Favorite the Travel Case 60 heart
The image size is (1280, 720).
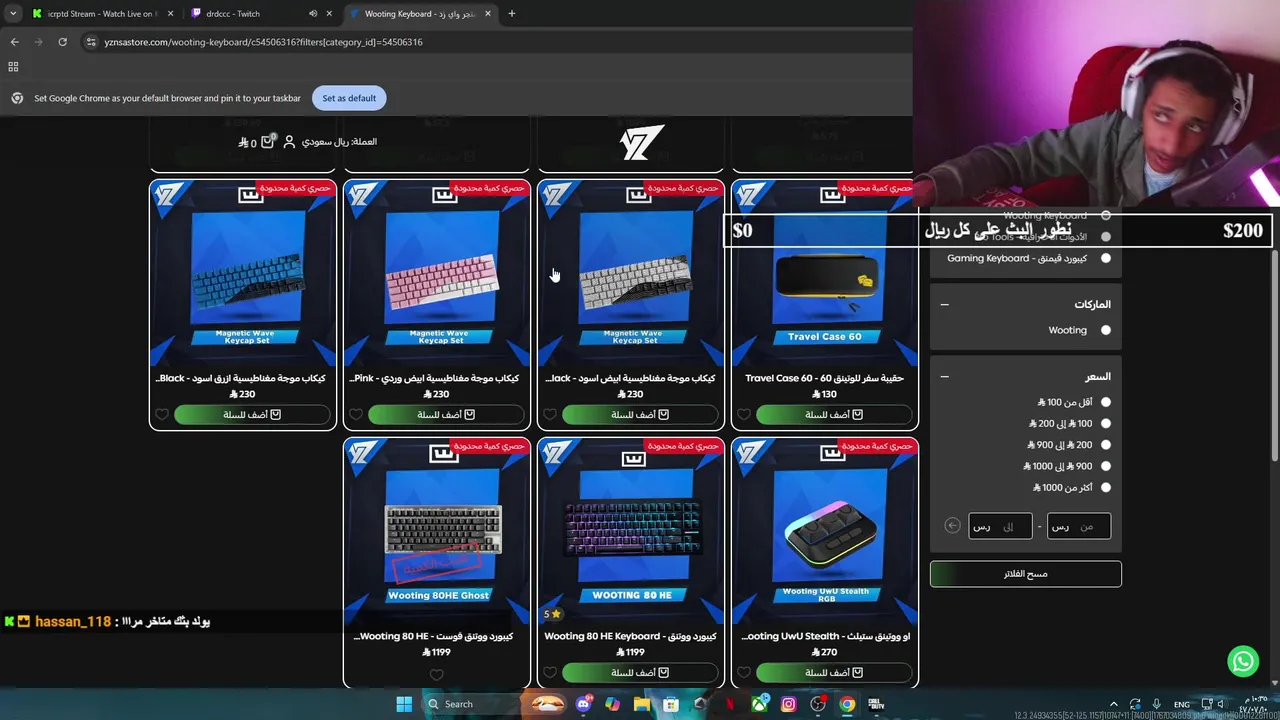(x=744, y=414)
